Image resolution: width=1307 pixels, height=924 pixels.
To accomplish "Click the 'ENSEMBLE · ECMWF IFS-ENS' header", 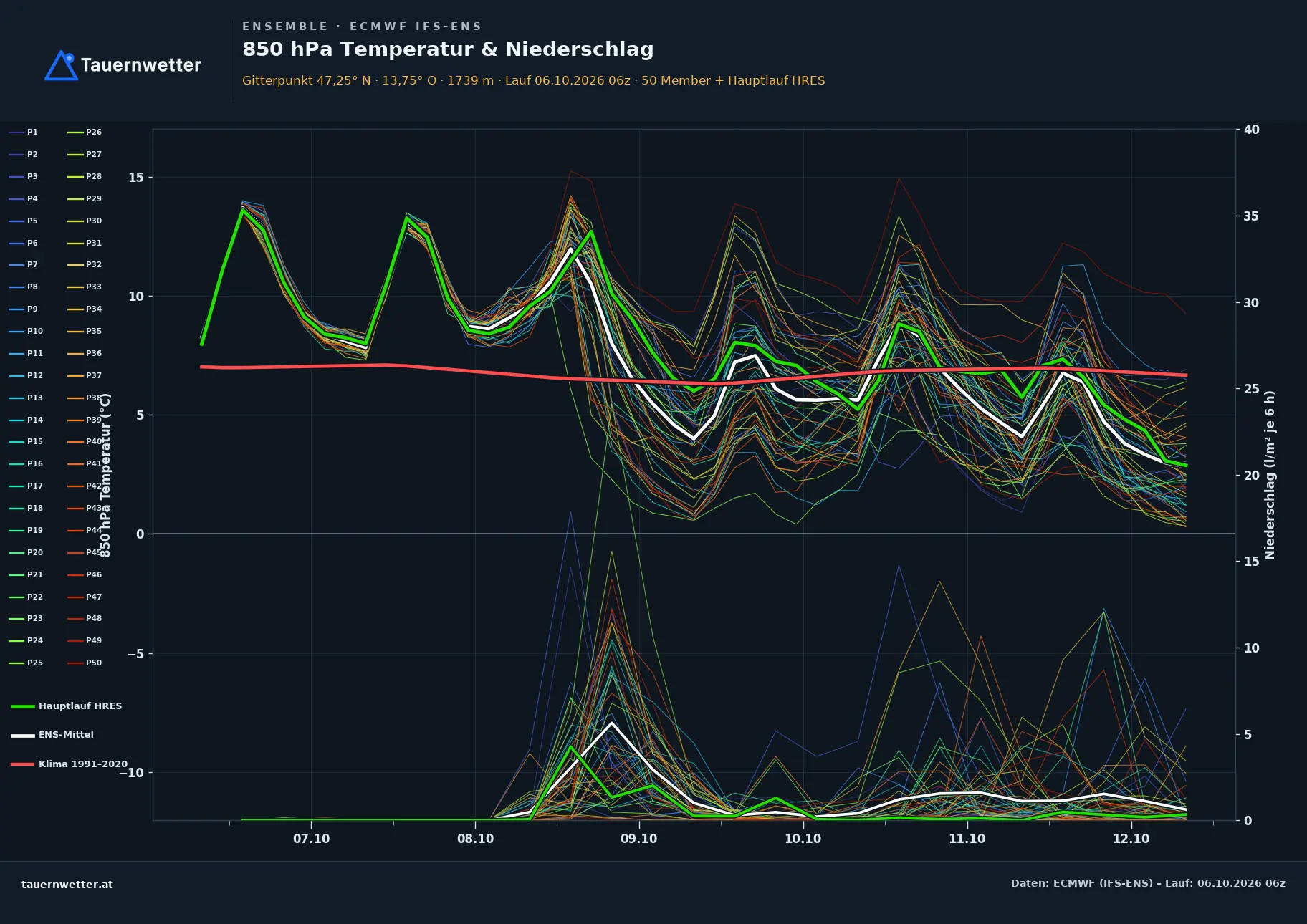I will [x=362, y=27].
